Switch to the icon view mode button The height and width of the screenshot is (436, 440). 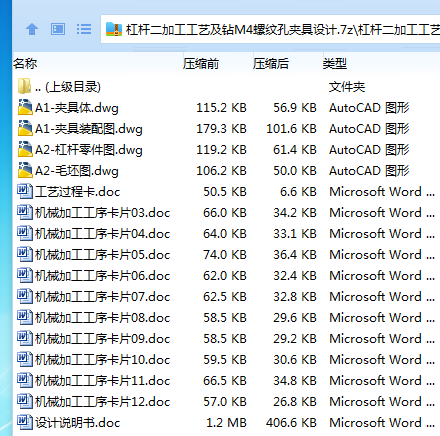pyautogui.click(x=58, y=29)
